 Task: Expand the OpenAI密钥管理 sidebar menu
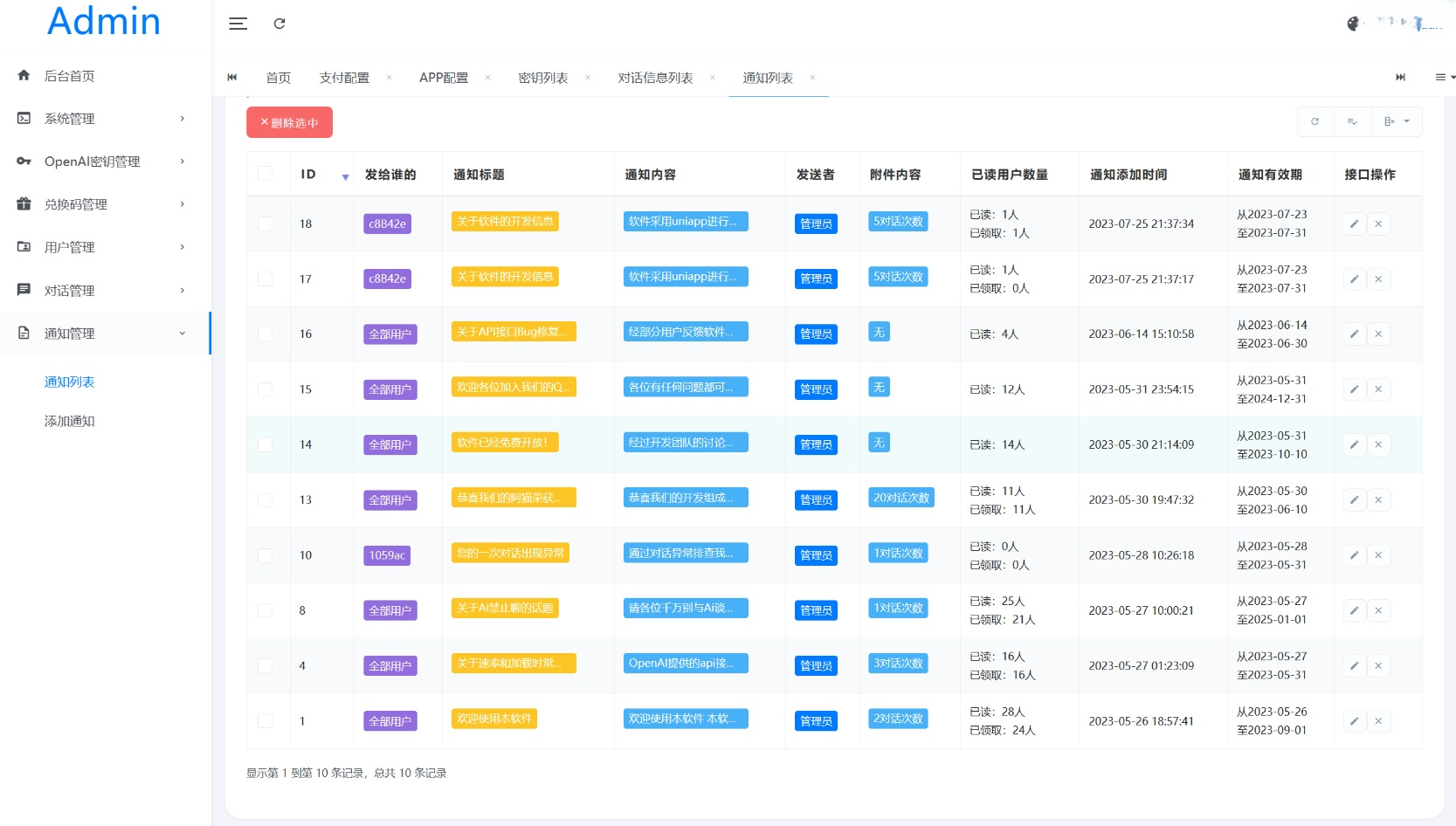[105, 162]
